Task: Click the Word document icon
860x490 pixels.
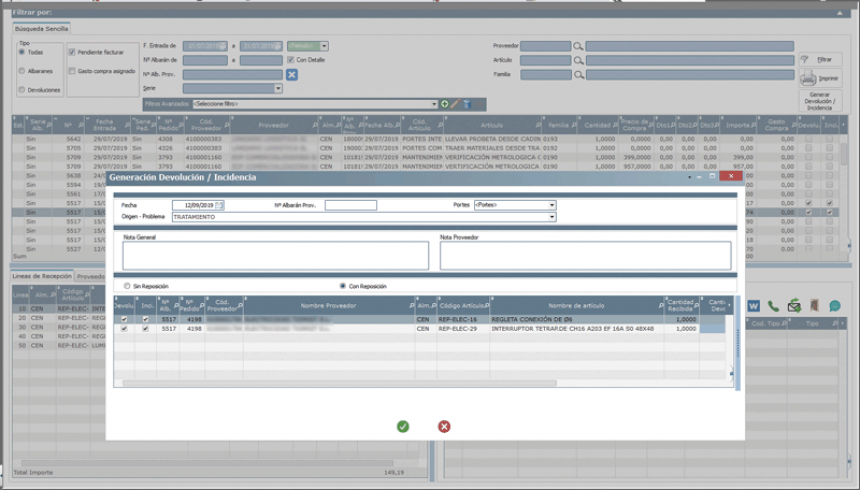Action: click(x=753, y=306)
